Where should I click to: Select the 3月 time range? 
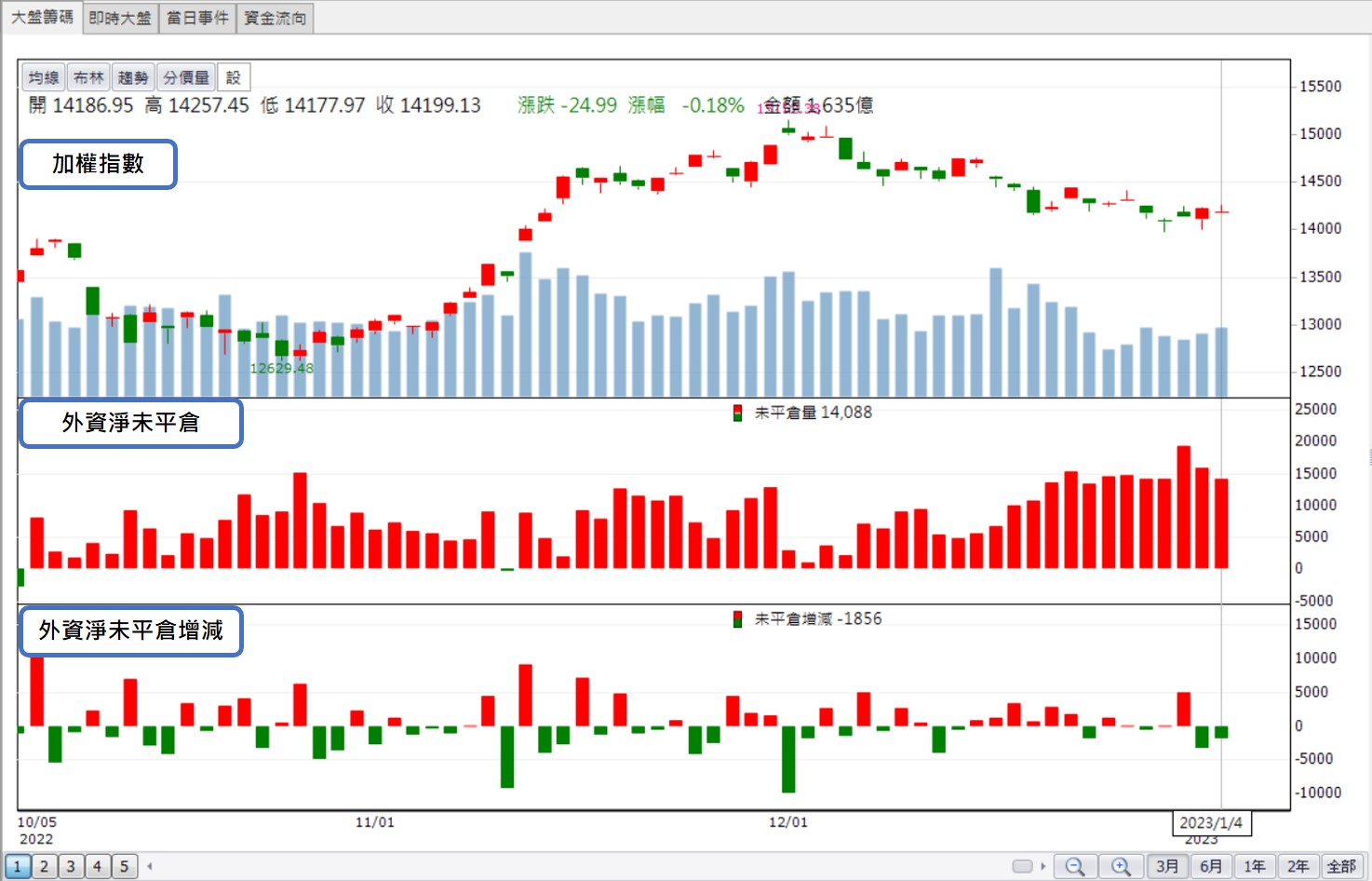1167,867
